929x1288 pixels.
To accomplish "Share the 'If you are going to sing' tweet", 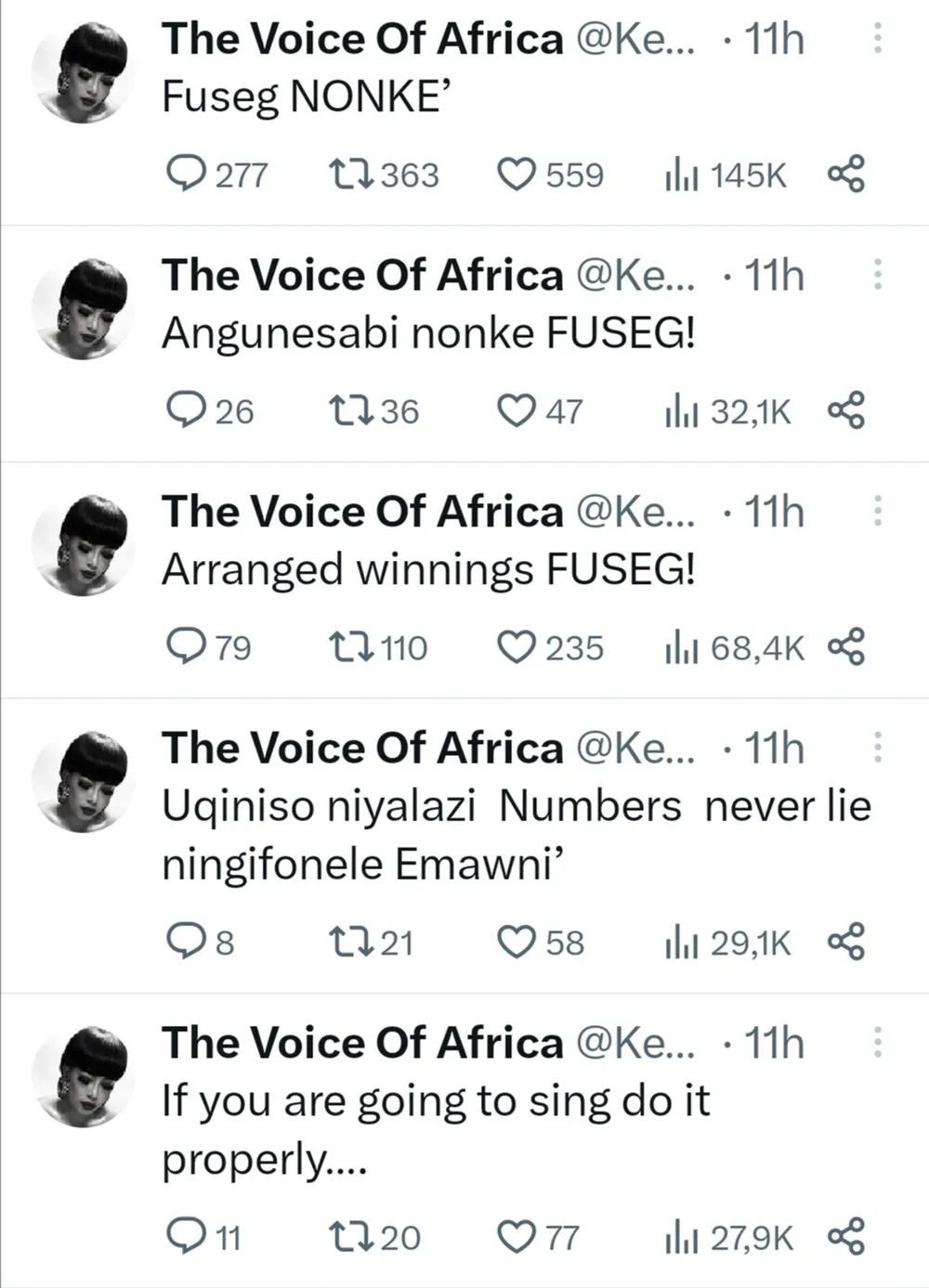I will (x=845, y=1237).
